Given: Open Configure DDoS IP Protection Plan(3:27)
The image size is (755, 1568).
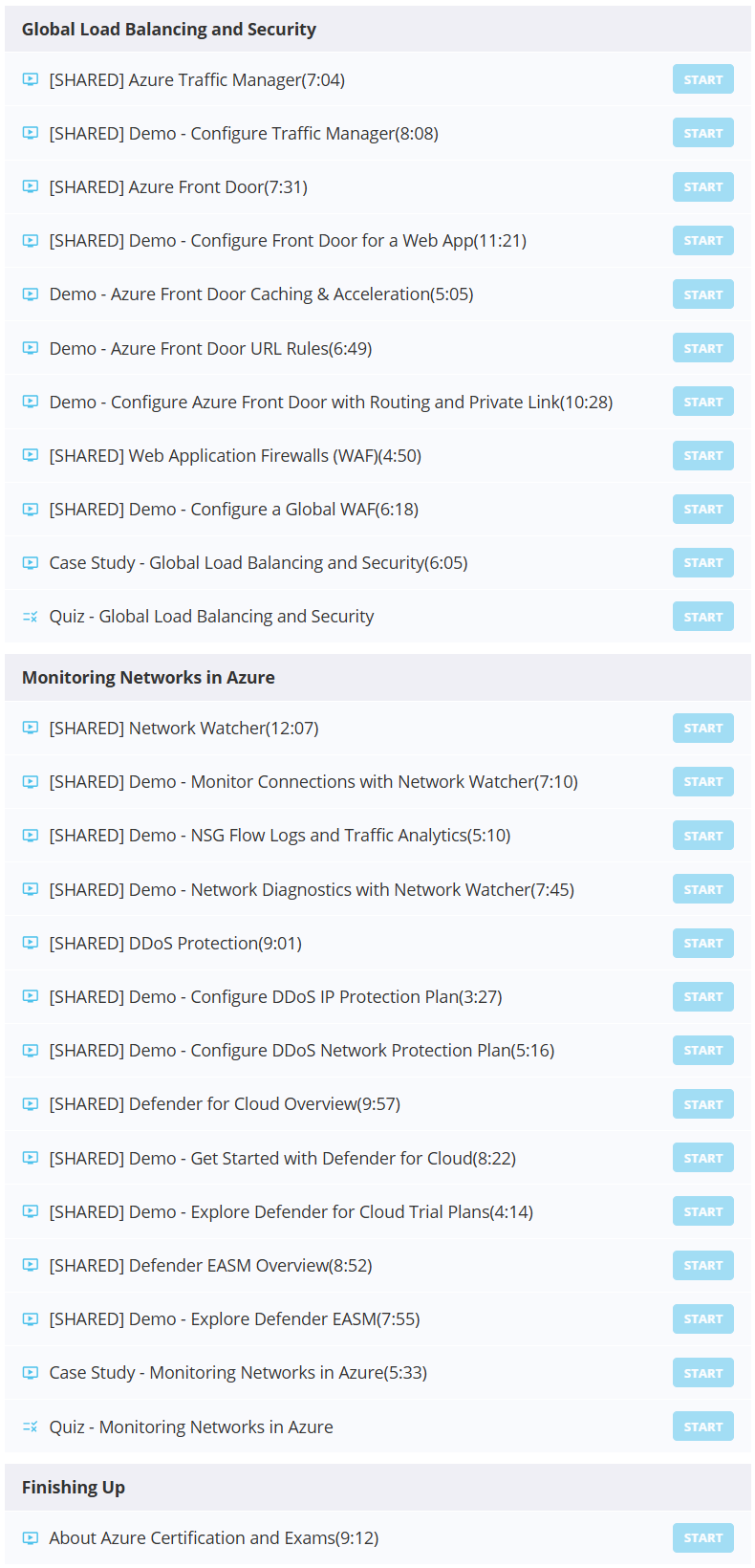Looking at the screenshot, I should pyautogui.click(x=275, y=996).
